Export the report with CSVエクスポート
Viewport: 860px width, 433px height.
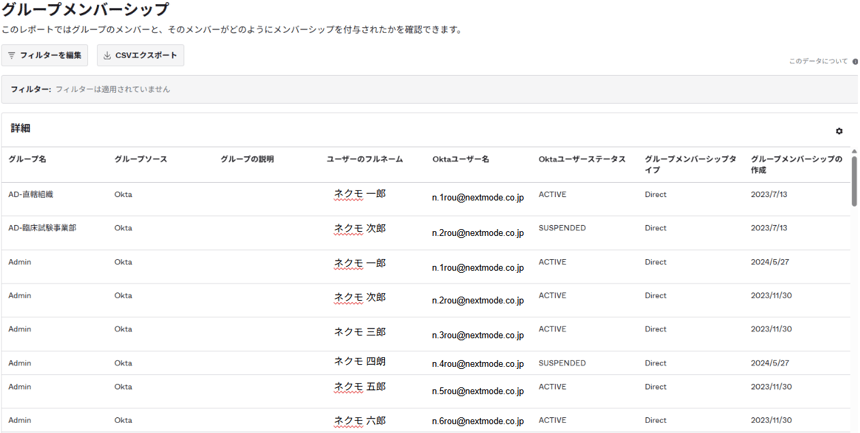tap(140, 55)
